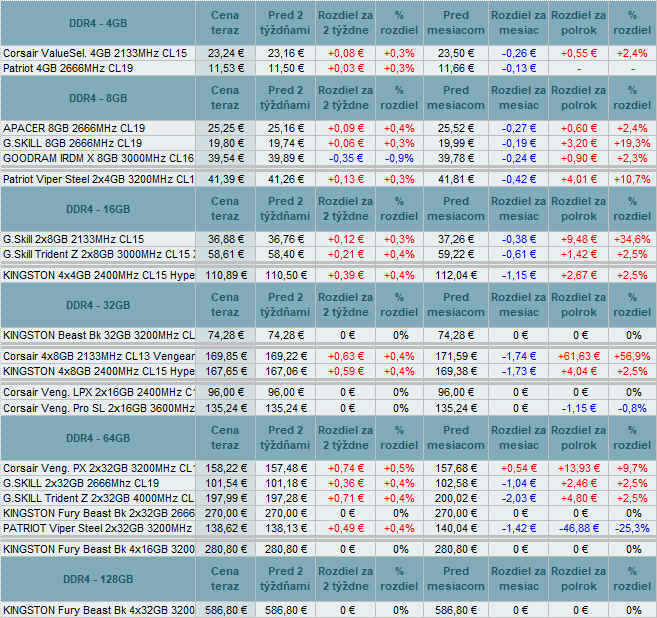Click Corsair Veng. LPX 2x16GB 2400MHz row
This screenshot has height=618, width=657.
click(328, 392)
